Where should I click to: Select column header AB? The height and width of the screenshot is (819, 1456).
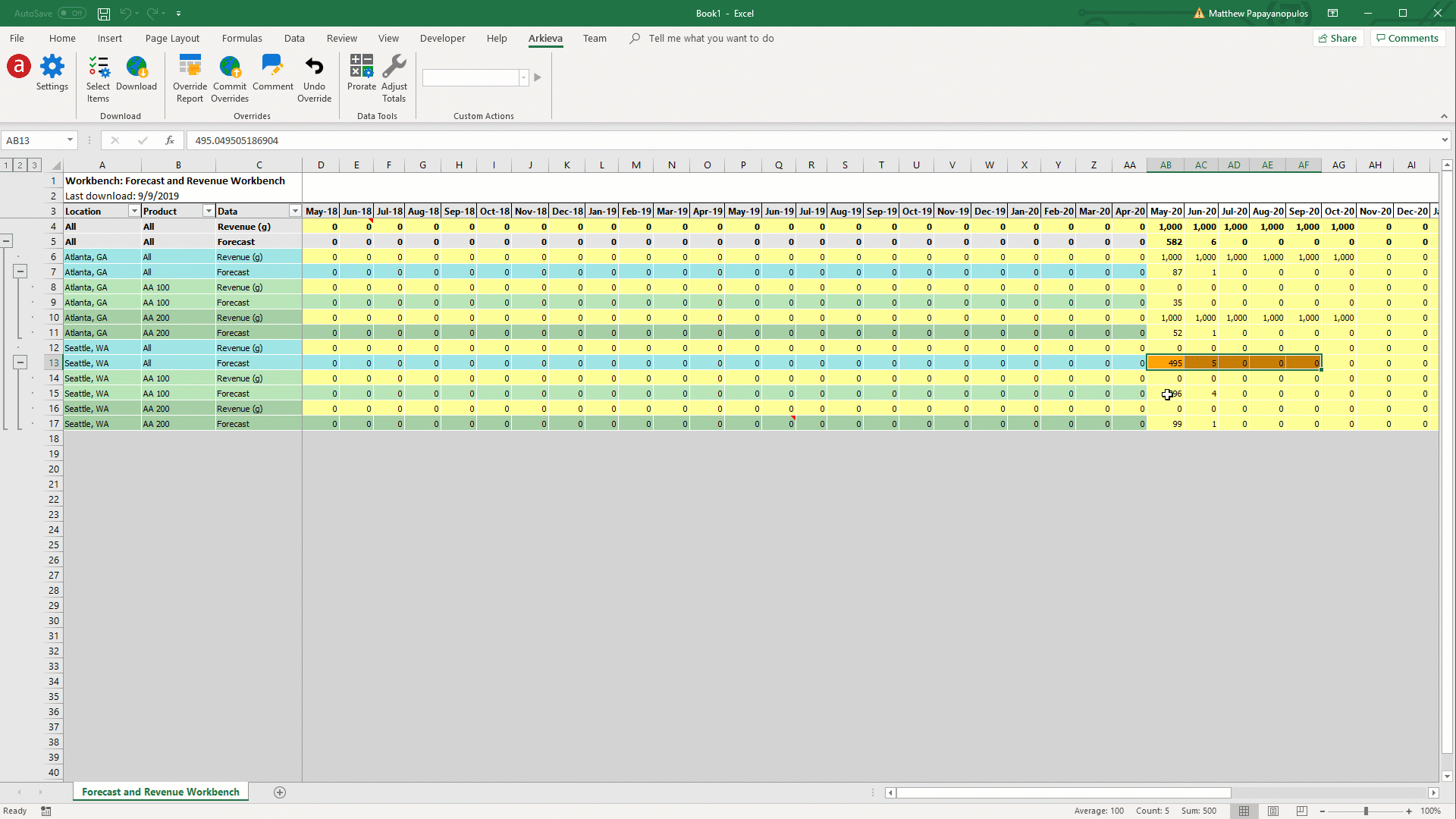[1166, 165]
